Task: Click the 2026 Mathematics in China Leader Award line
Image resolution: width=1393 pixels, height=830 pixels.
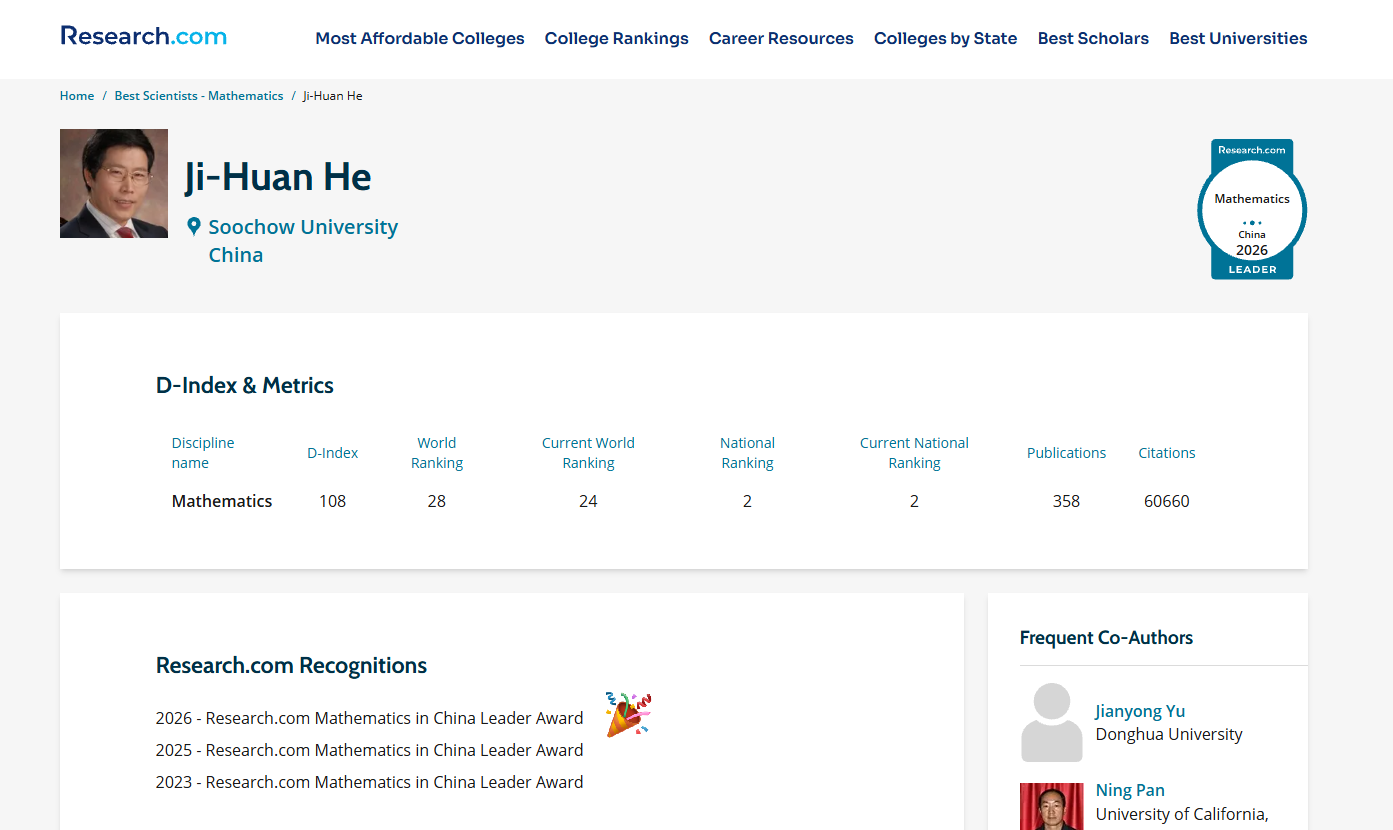Action: pyautogui.click(x=369, y=718)
